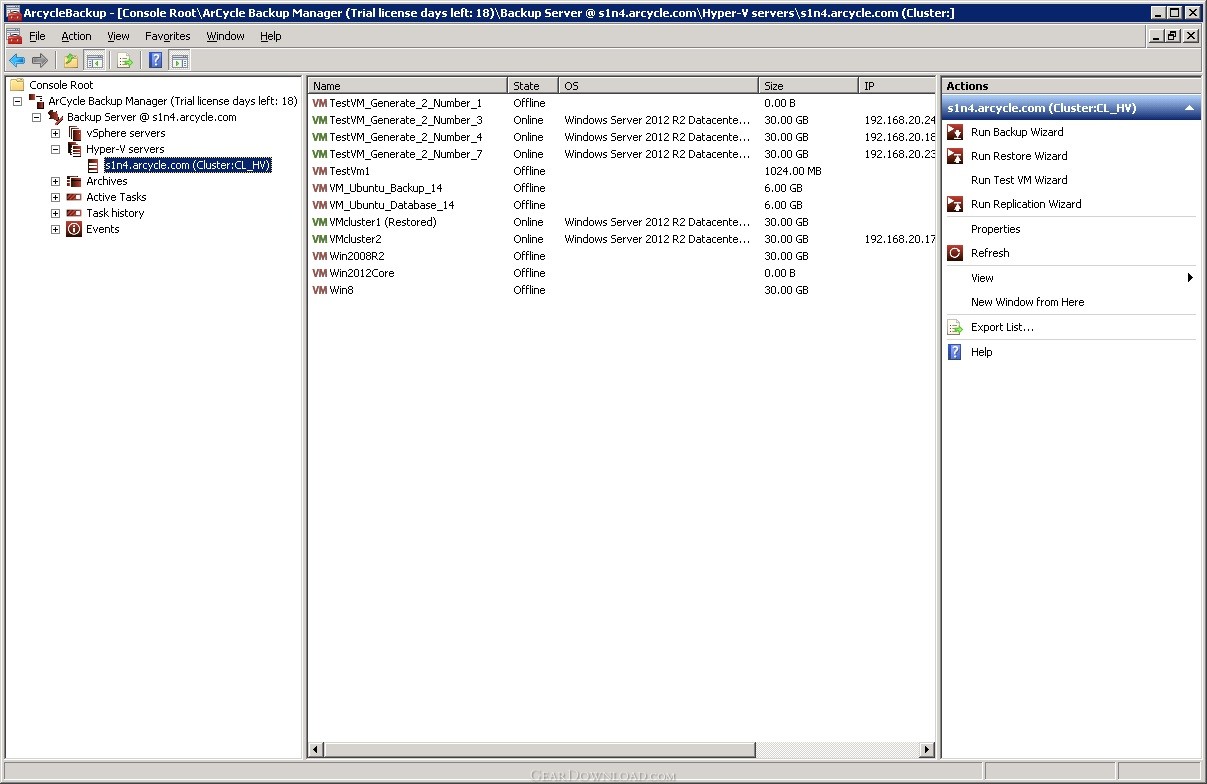Screen dimensions: 1207x784
Task: Click the Active Tasks tree icon
Action: click(74, 197)
